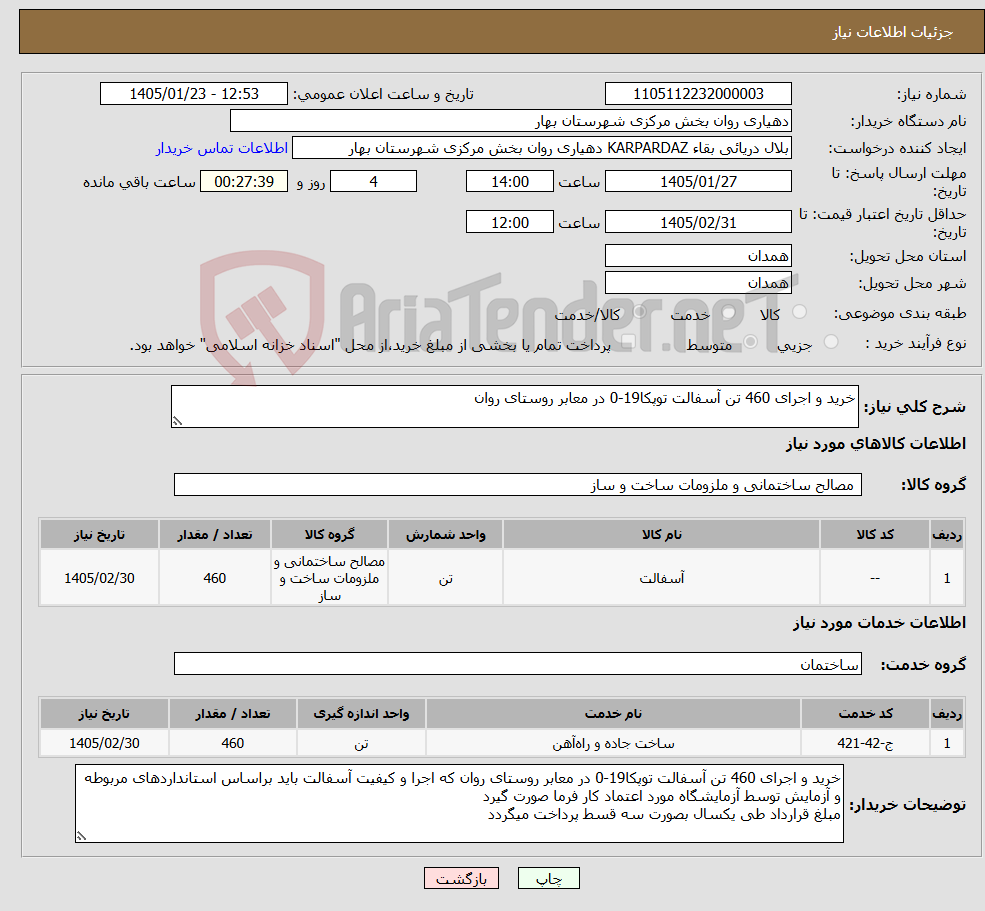The height and width of the screenshot is (911, 985).
Task: Click the remaining time field 00:27:39
Action: pos(244,182)
